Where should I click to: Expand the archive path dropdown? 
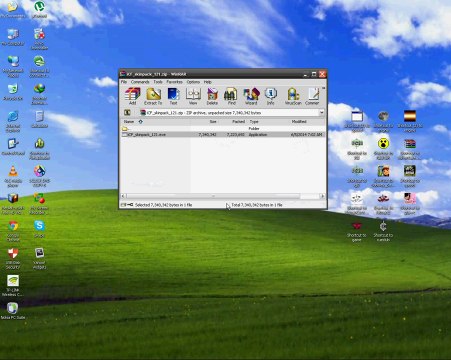[x=321, y=113]
